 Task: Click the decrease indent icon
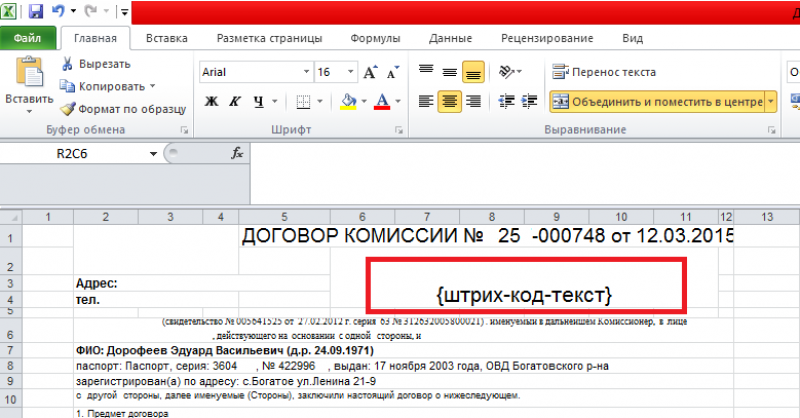click(506, 101)
